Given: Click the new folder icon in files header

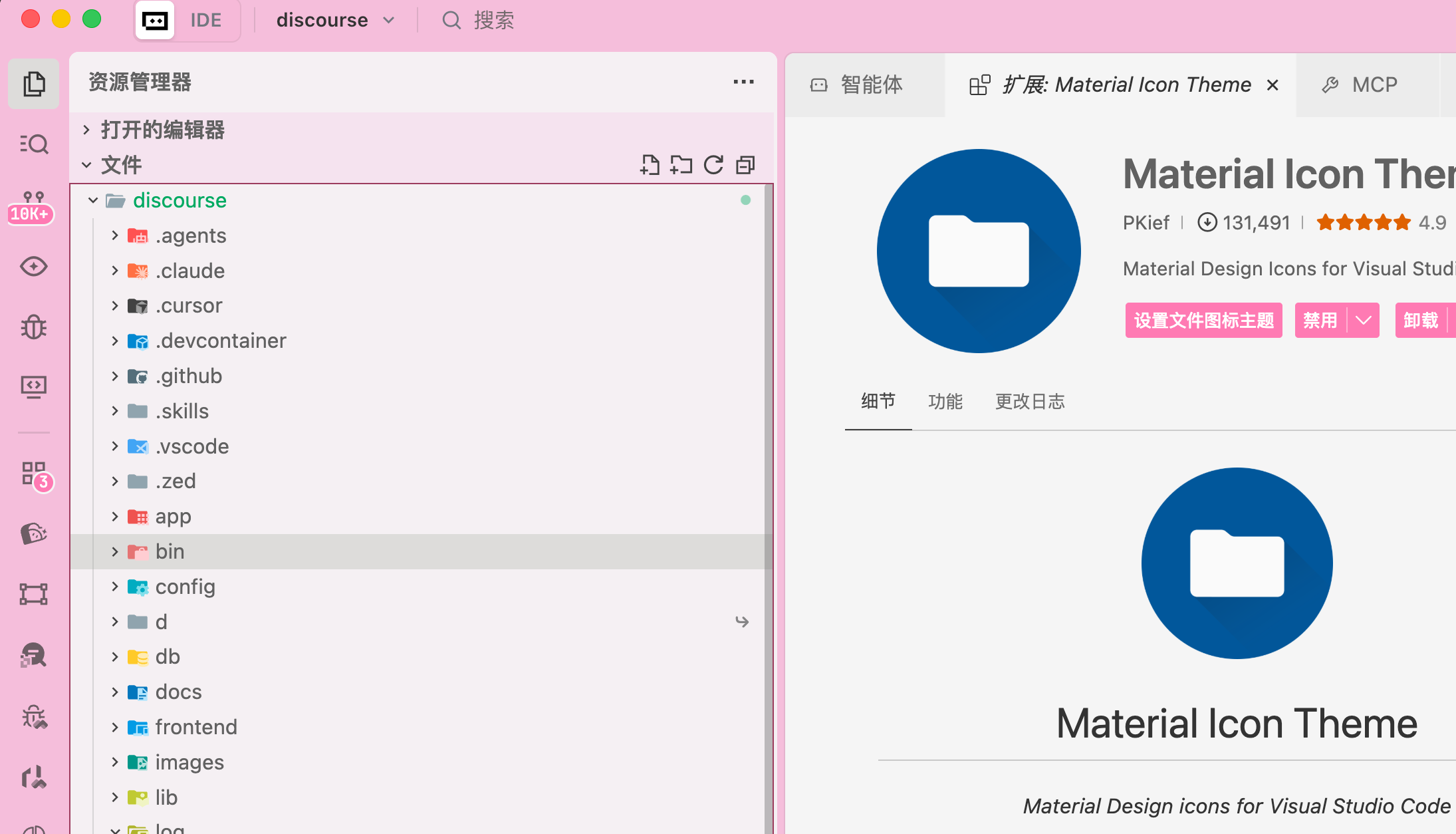Looking at the screenshot, I should [681, 165].
